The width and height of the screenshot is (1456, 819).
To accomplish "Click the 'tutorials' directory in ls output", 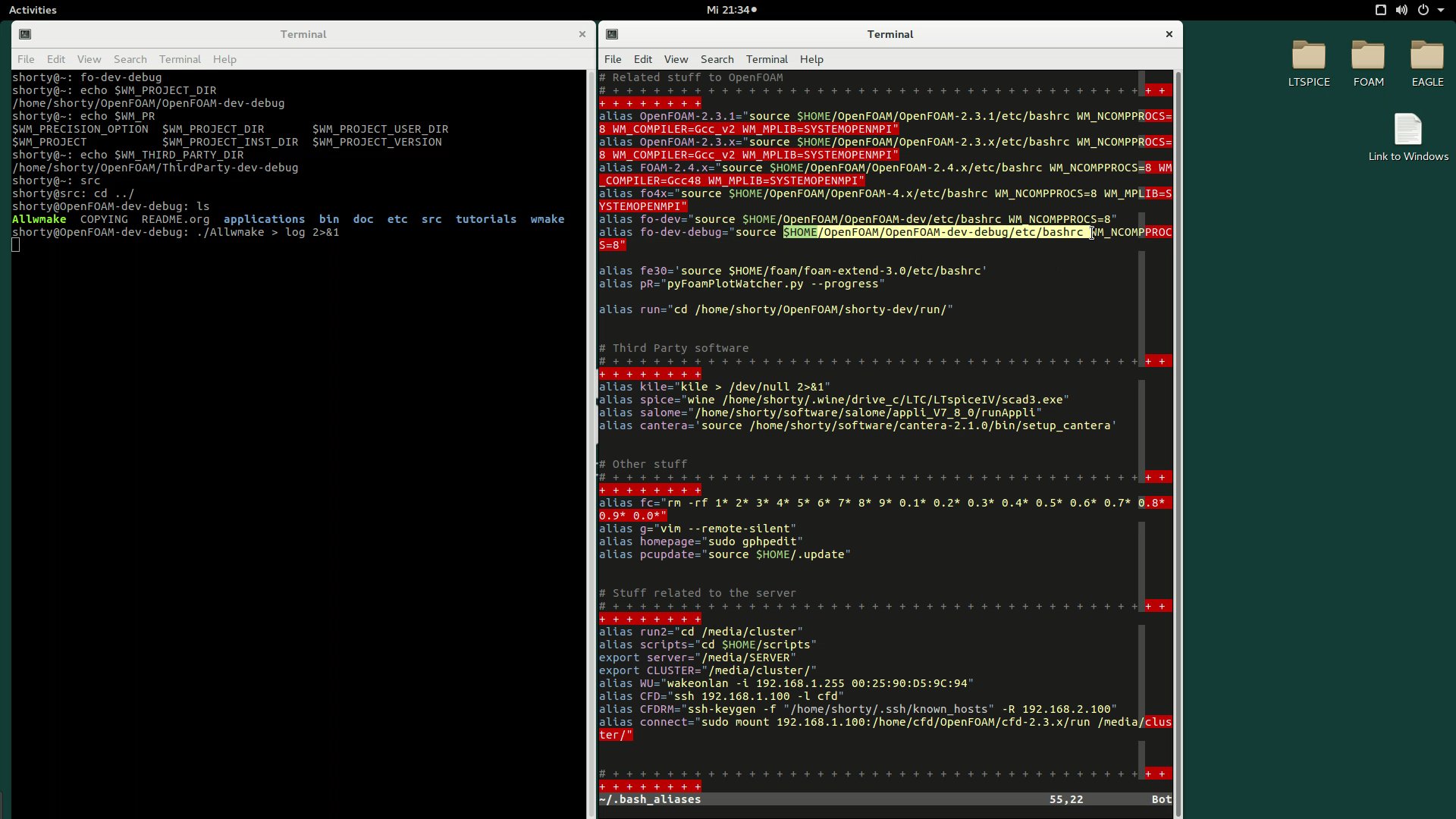I will coord(486,219).
